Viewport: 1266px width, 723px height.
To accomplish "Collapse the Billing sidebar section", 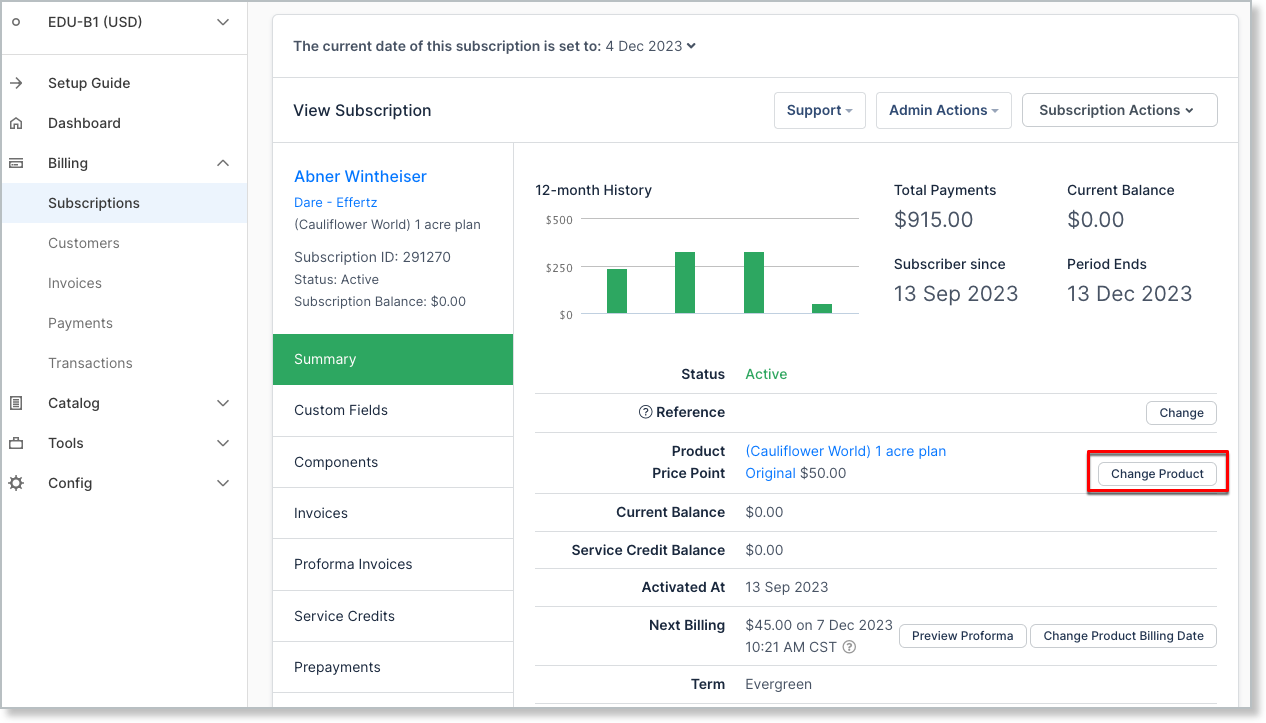I will [222, 162].
